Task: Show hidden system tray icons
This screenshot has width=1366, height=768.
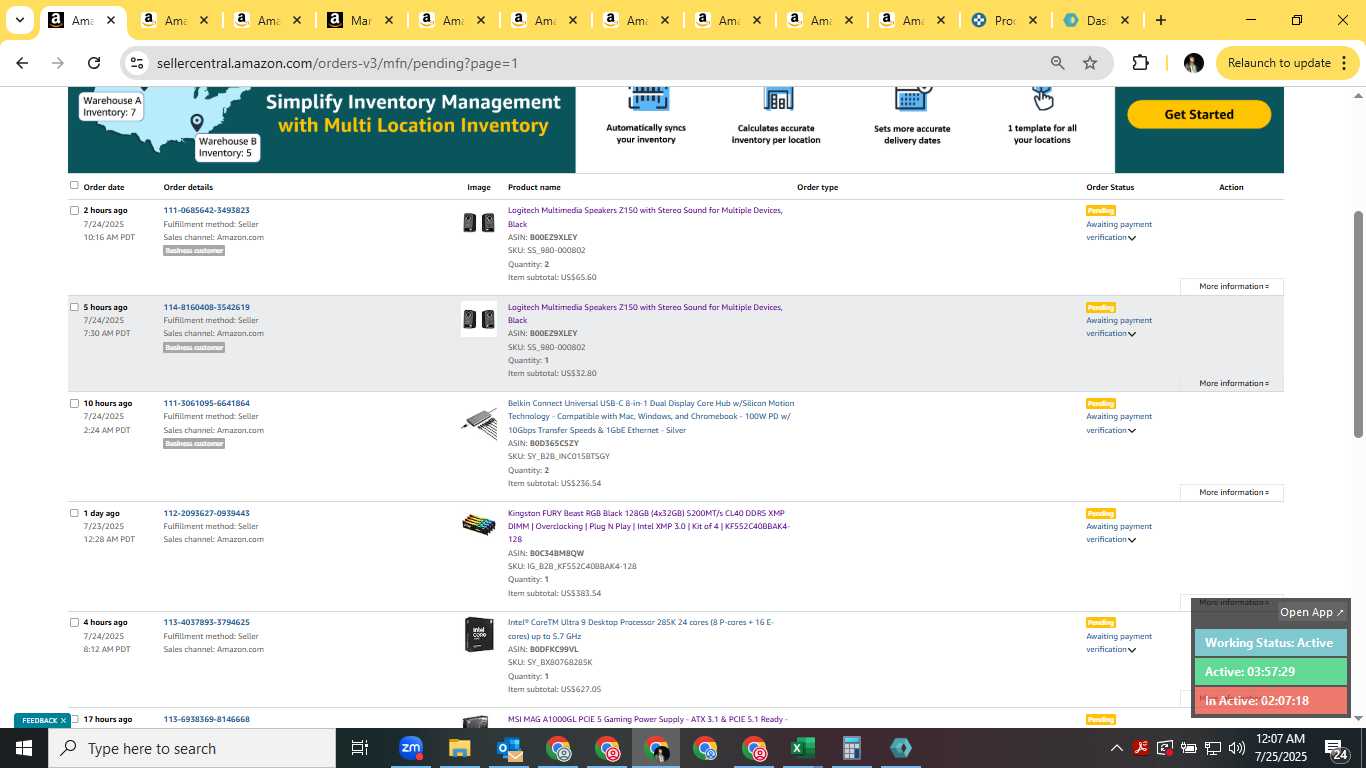Action: [x=1116, y=748]
